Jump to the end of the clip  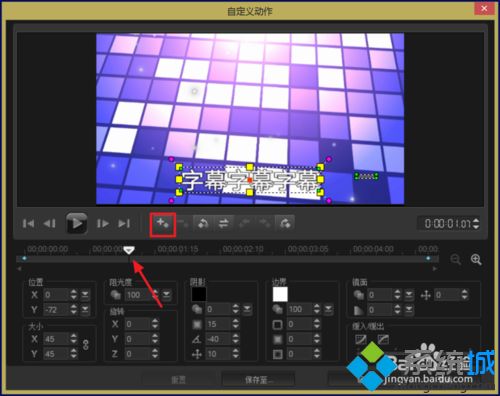tap(124, 223)
